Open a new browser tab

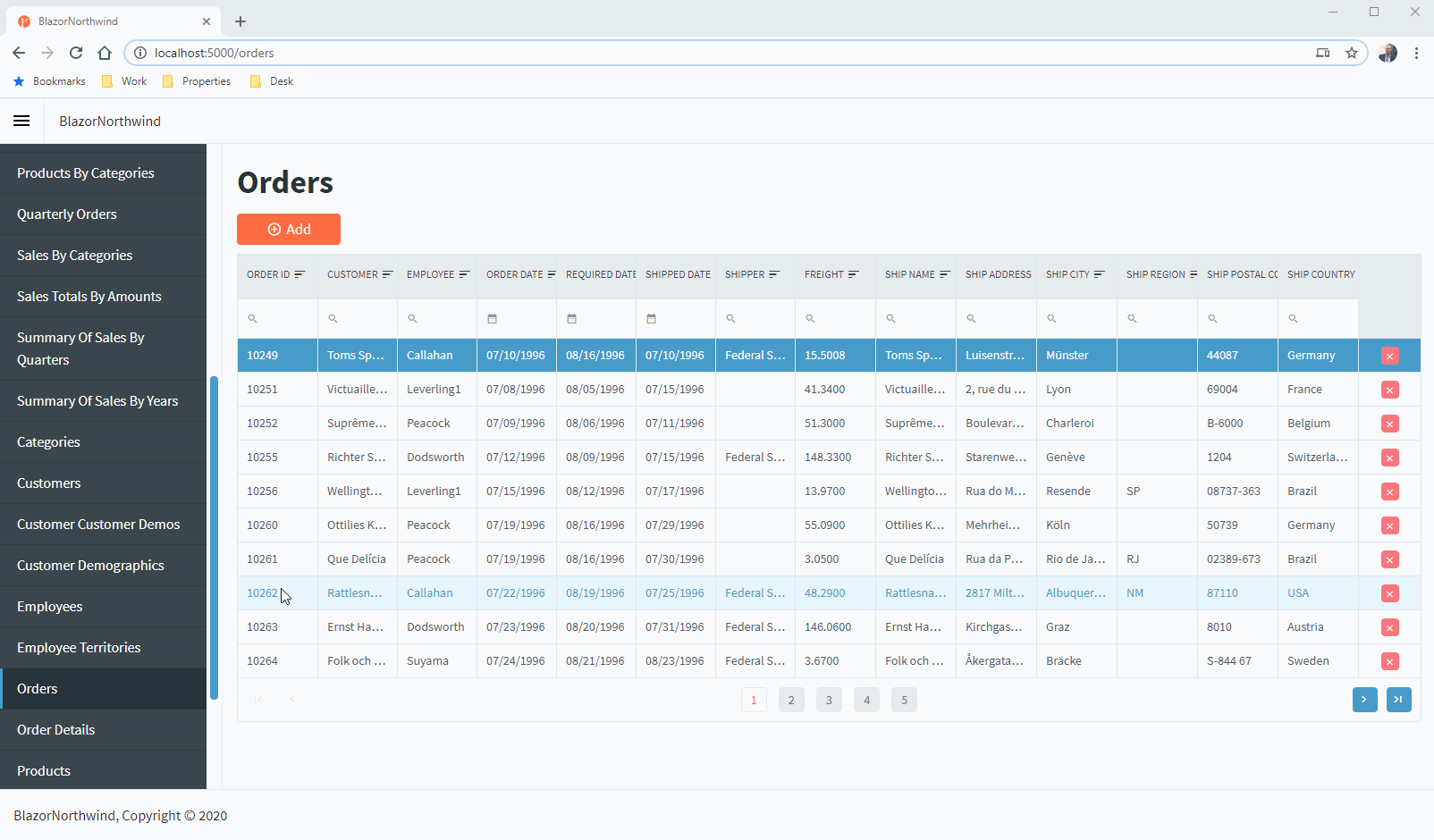click(240, 21)
